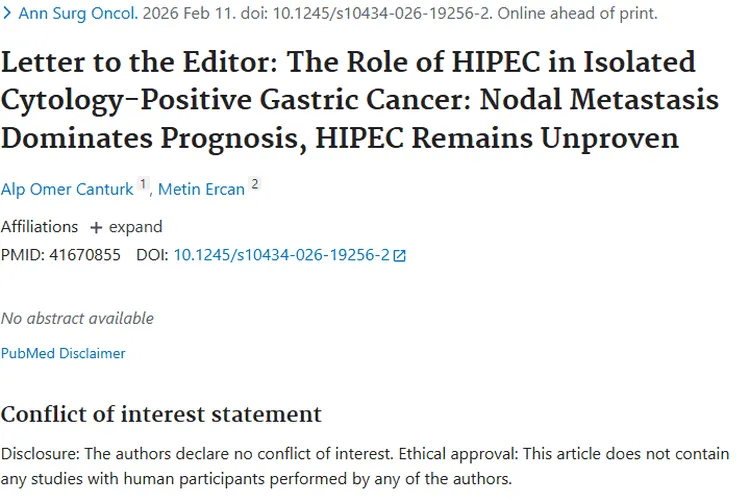Click the Letter to the Editor article title
Viewport: 750px width, 500px height.
coord(349,99)
